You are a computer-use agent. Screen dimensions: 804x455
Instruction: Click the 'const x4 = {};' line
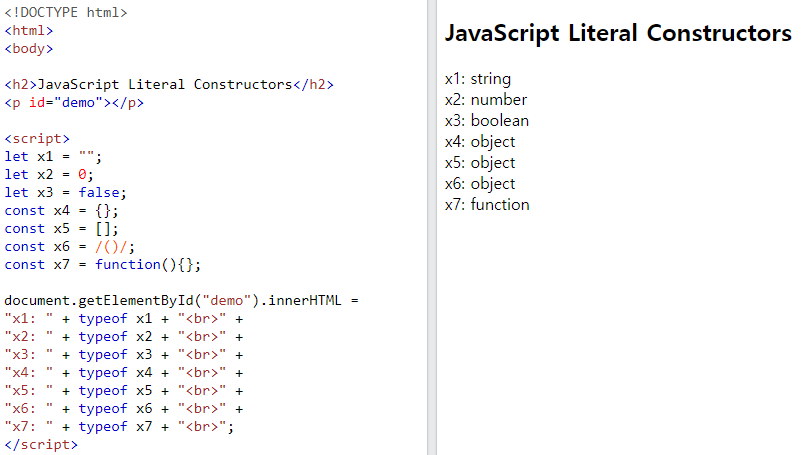point(62,210)
